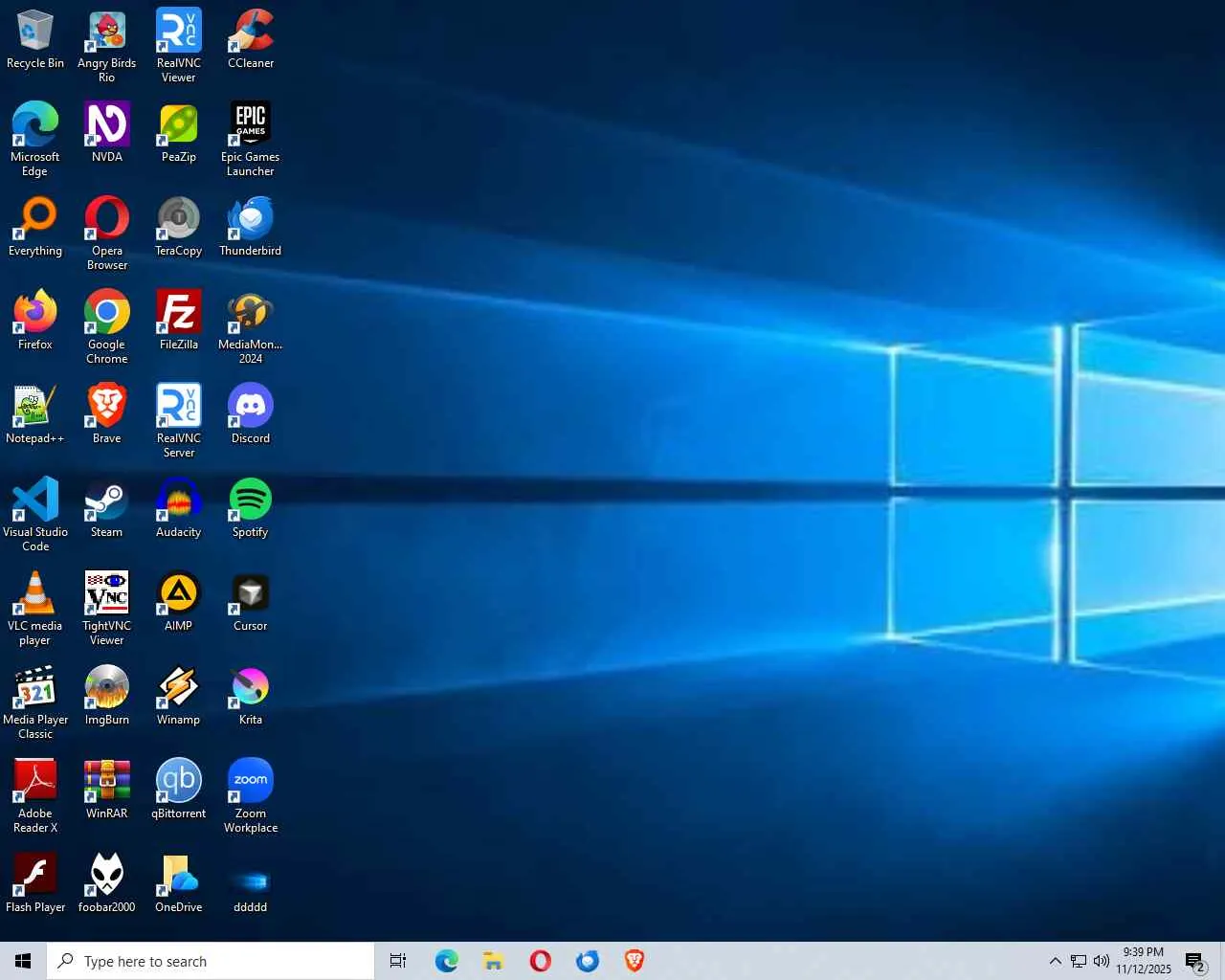Select the RealVNC Server shortcut
The height and width of the screenshot is (980, 1225).
coord(179,421)
